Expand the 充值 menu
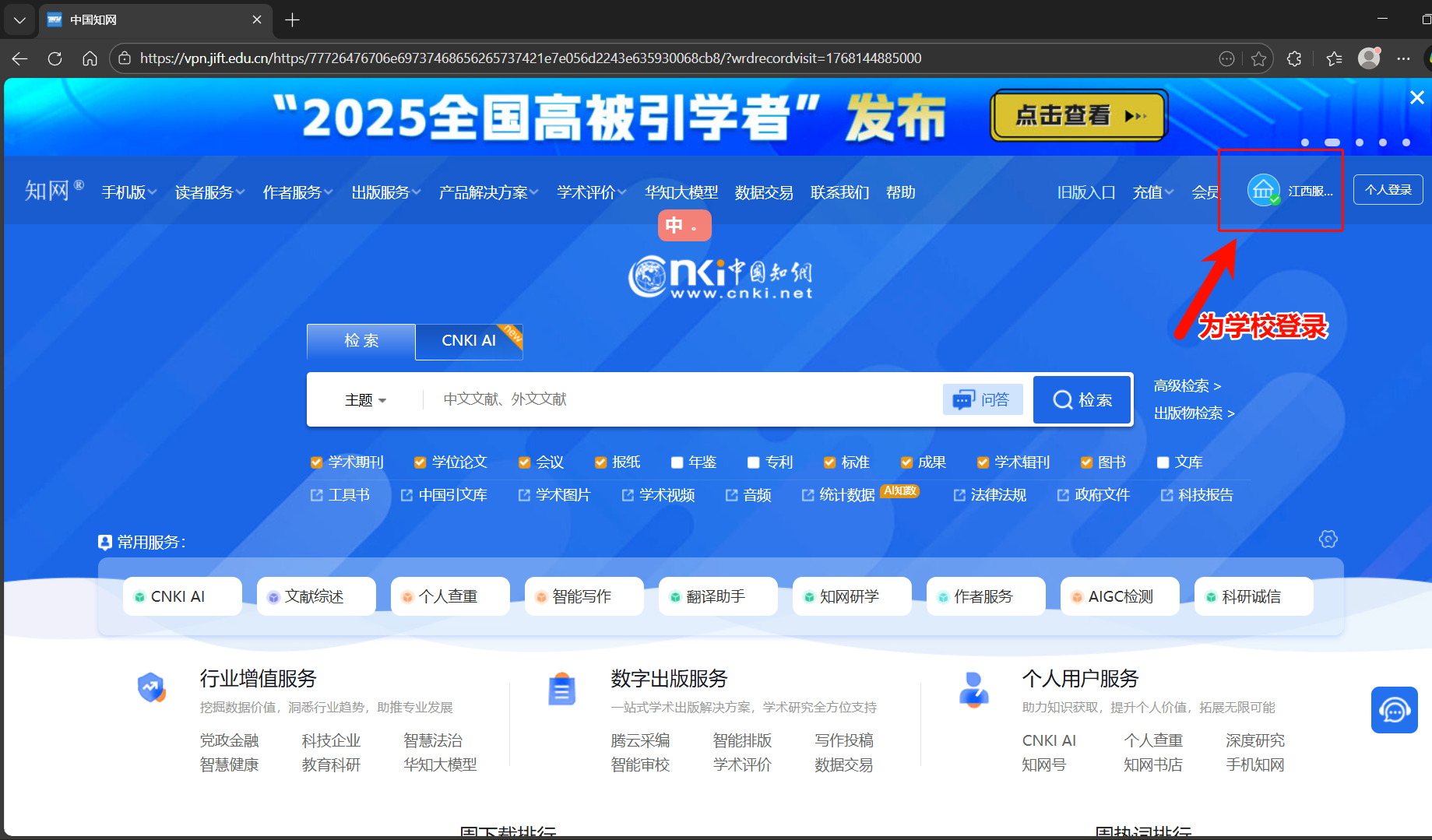 tap(1153, 192)
